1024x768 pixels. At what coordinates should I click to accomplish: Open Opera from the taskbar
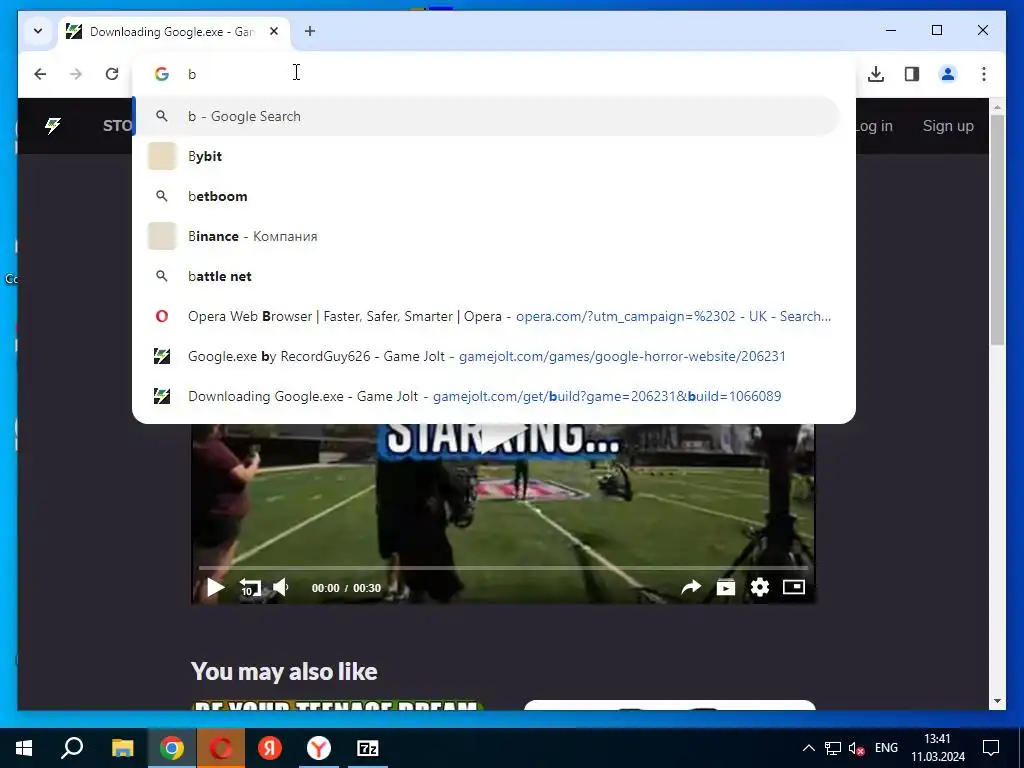point(220,748)
